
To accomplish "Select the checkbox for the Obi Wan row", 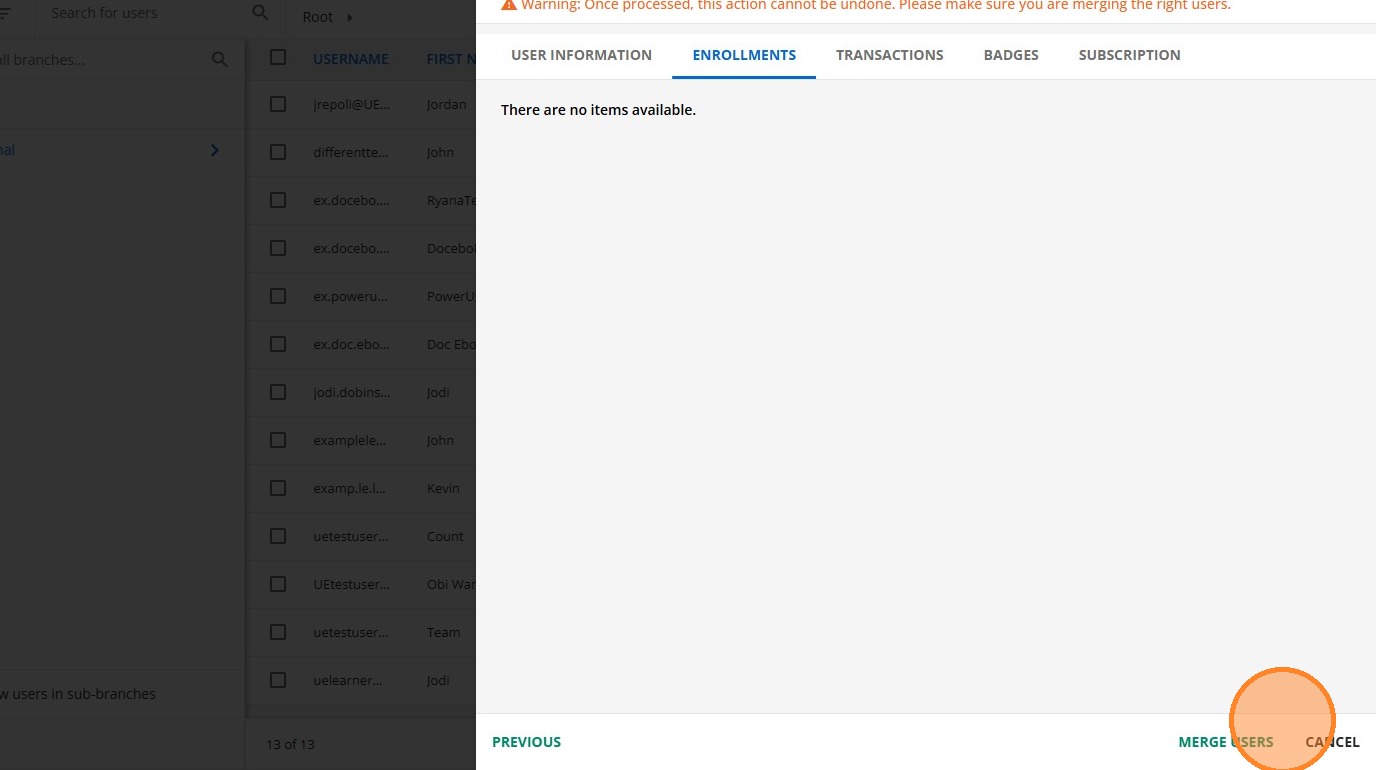I will (278, 584).
